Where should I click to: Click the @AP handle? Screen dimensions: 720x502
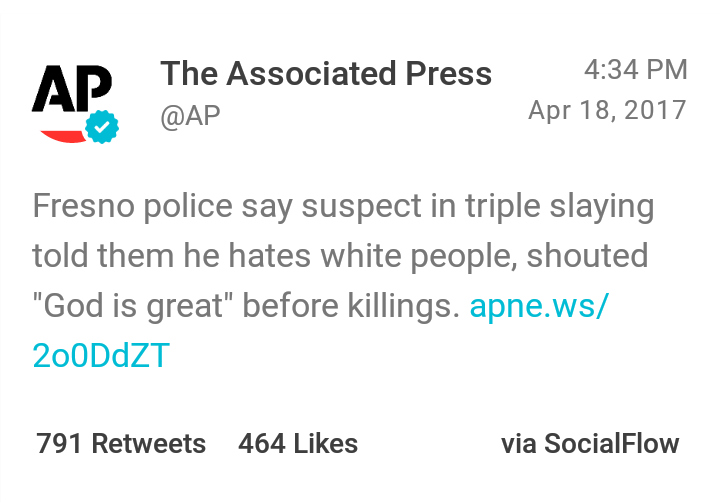[190, 116]
